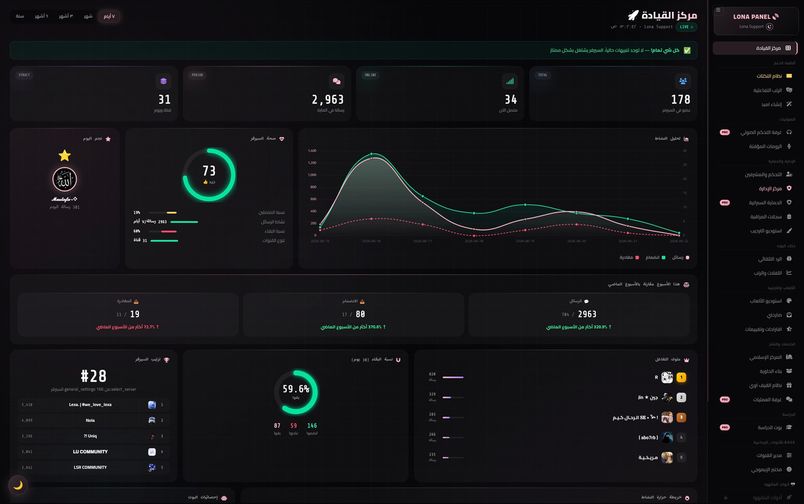
Task: Open مركز الإدارة shield icon in sidebar
Action: click(x=789, y=188)
